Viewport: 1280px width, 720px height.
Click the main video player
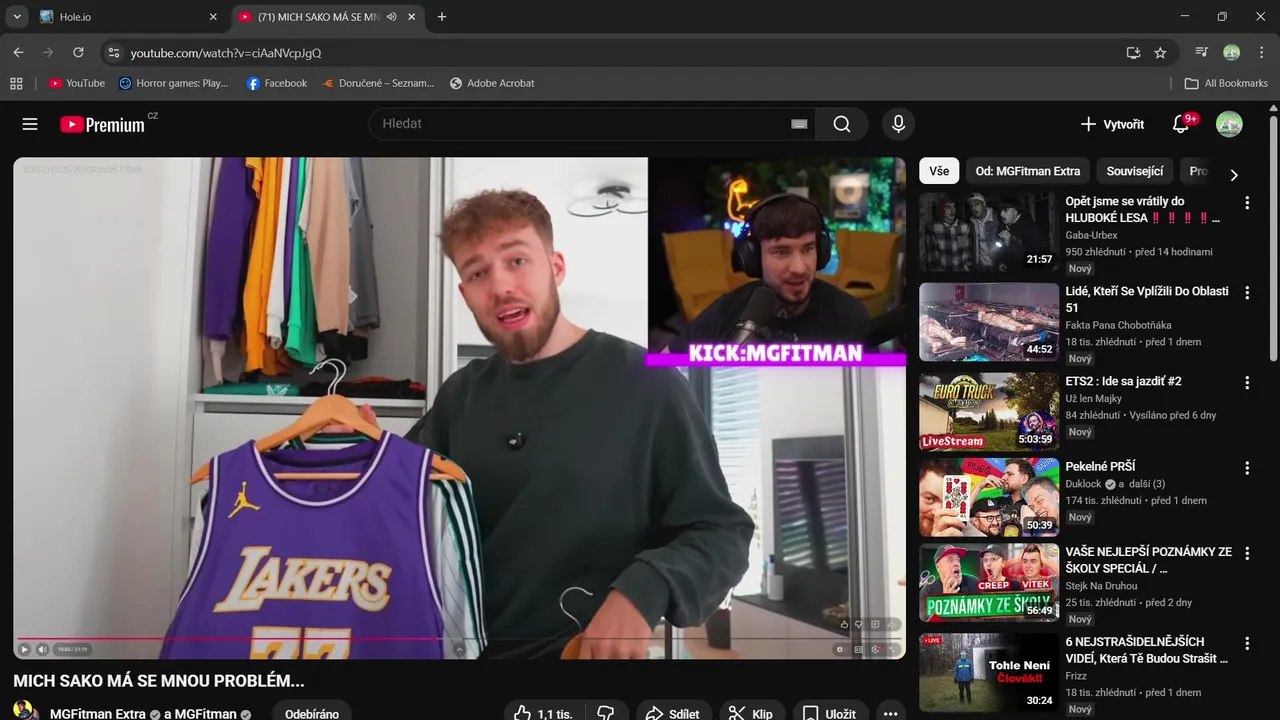[x=459, y=408]
